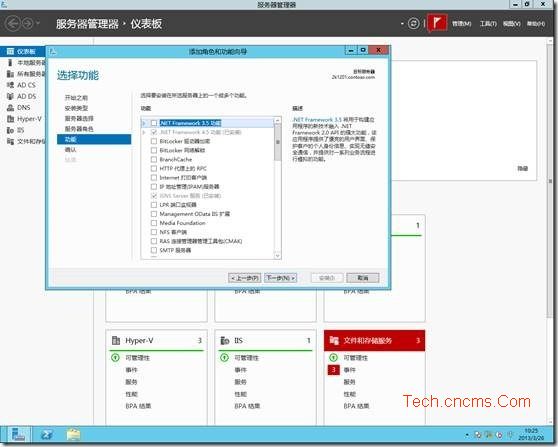
Task: Open the 帮助(H) menu
Action: (x=536, y=23)
